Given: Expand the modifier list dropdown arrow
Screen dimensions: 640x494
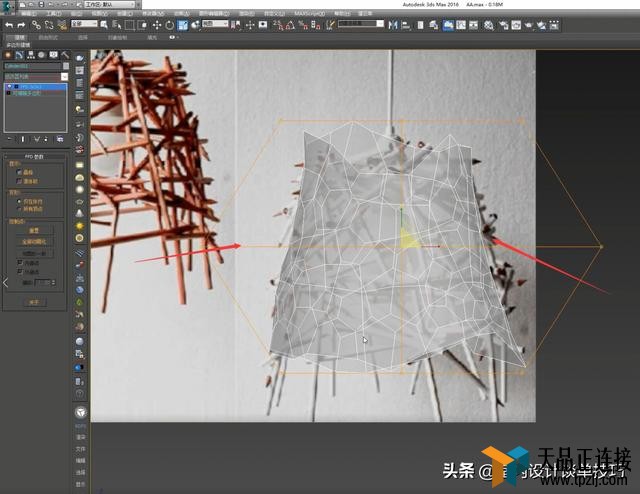Looking at the screenshot, I should coord(64,77).
